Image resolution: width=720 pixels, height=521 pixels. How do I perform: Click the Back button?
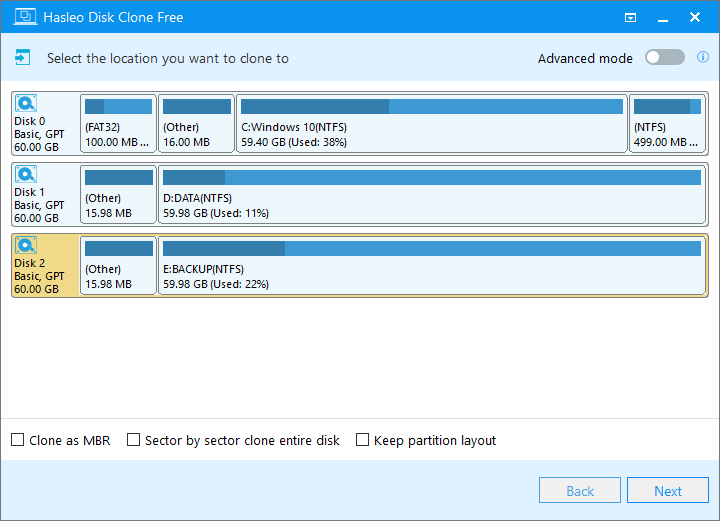point(579,490)
